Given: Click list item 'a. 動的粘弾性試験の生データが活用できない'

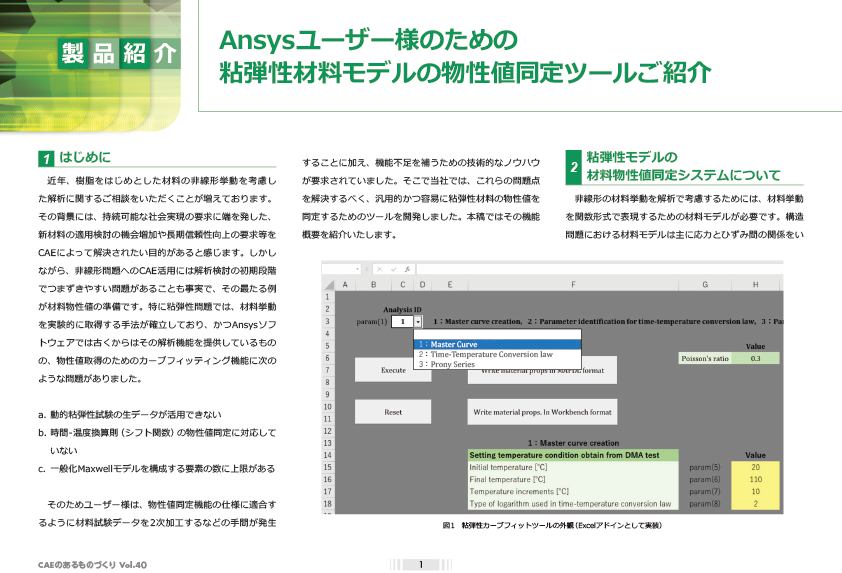Looking at the screenshot, I should tap(129, 415).
